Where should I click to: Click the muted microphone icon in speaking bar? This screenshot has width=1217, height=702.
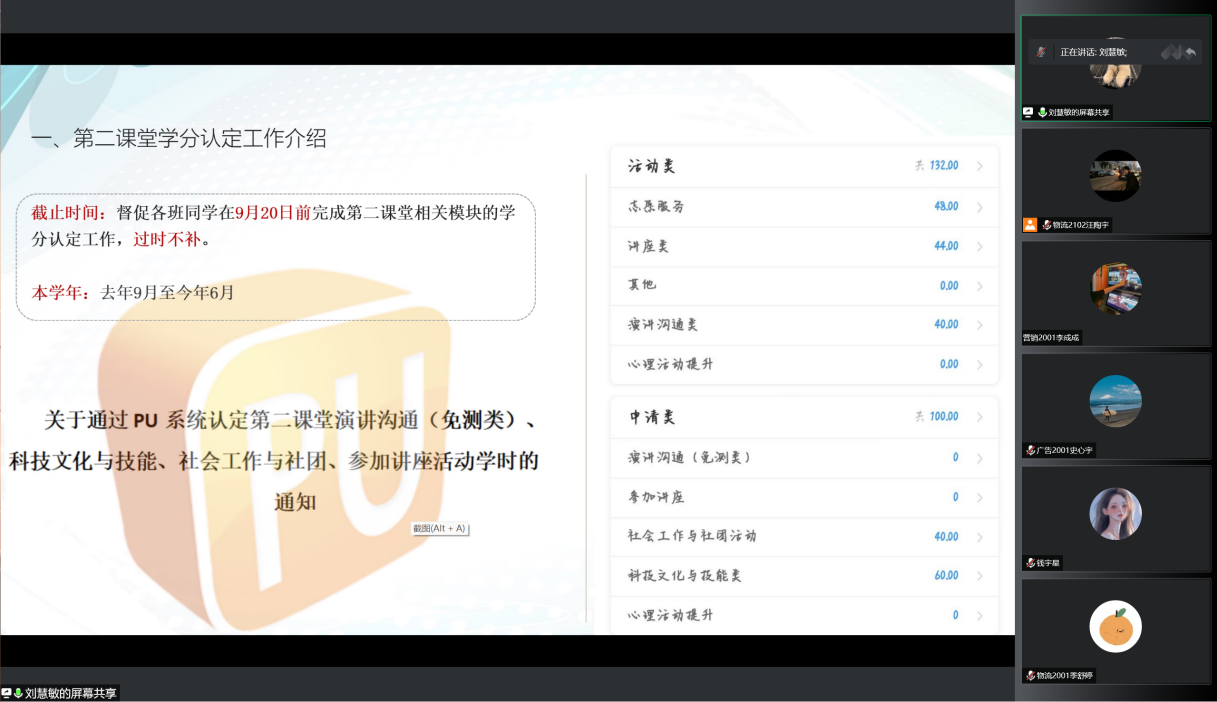click(1042, 52)
